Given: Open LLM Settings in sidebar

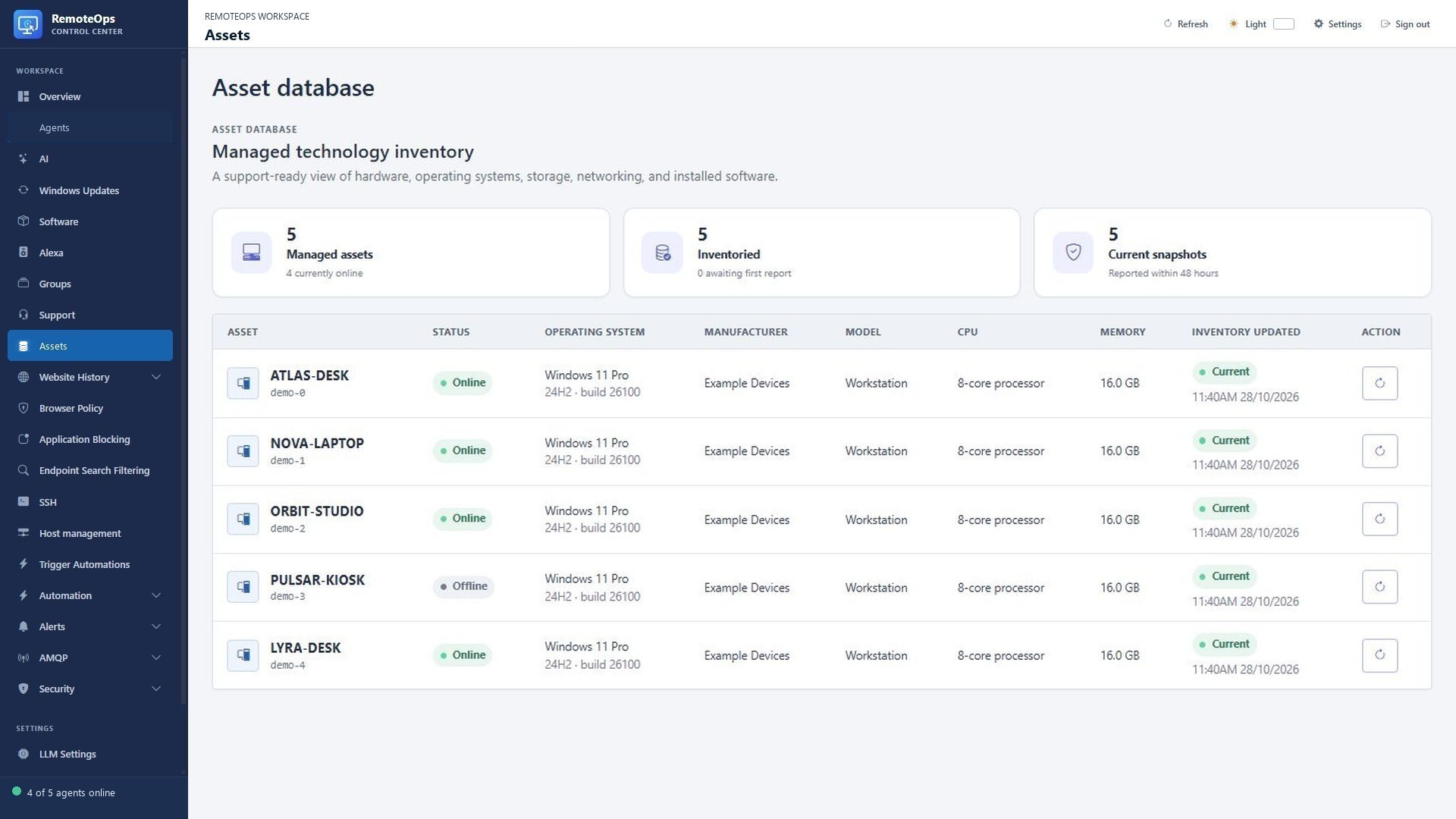Looking at the screenshot, I should click(x=90, y=755).
